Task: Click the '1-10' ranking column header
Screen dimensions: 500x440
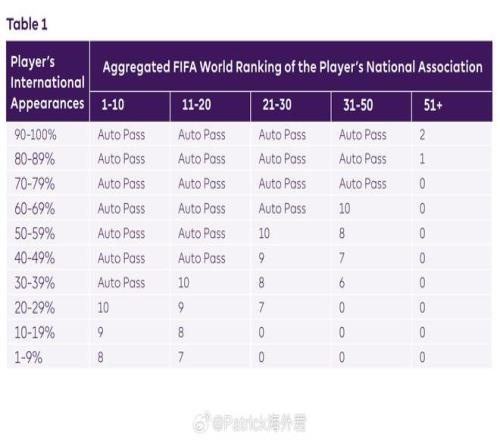Action: [113, 105]
